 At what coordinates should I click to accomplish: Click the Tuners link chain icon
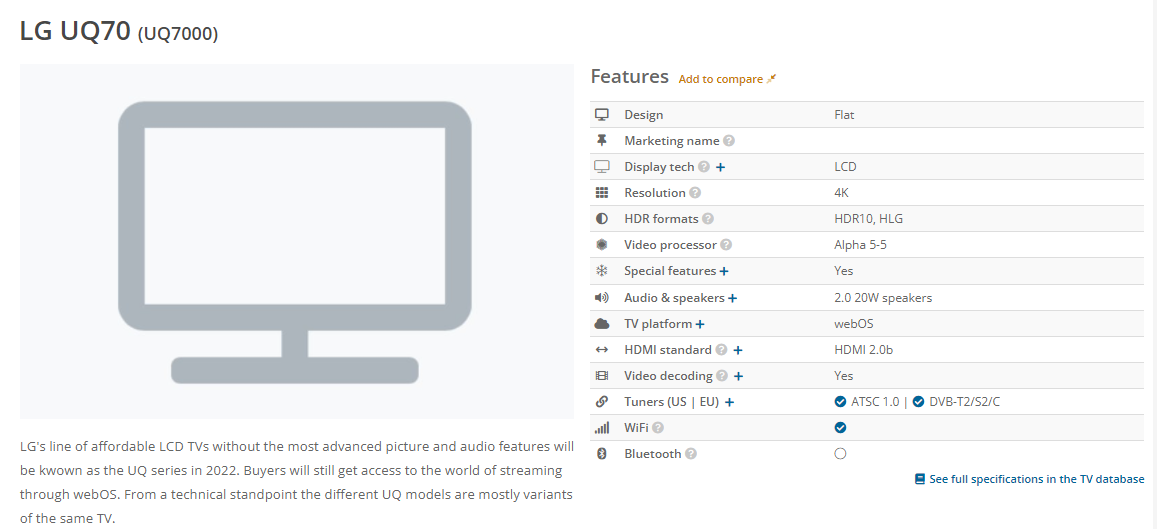click(x=601, y=402)
